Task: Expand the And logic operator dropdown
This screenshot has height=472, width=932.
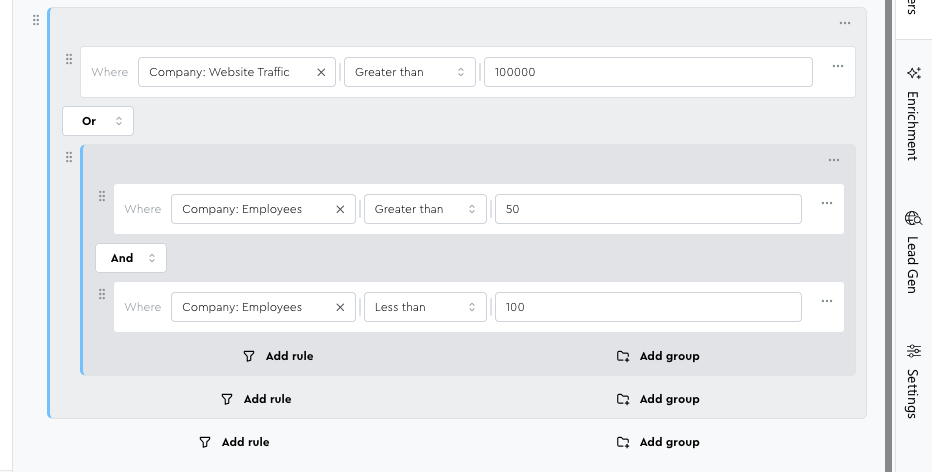Action: pos(131,258)
